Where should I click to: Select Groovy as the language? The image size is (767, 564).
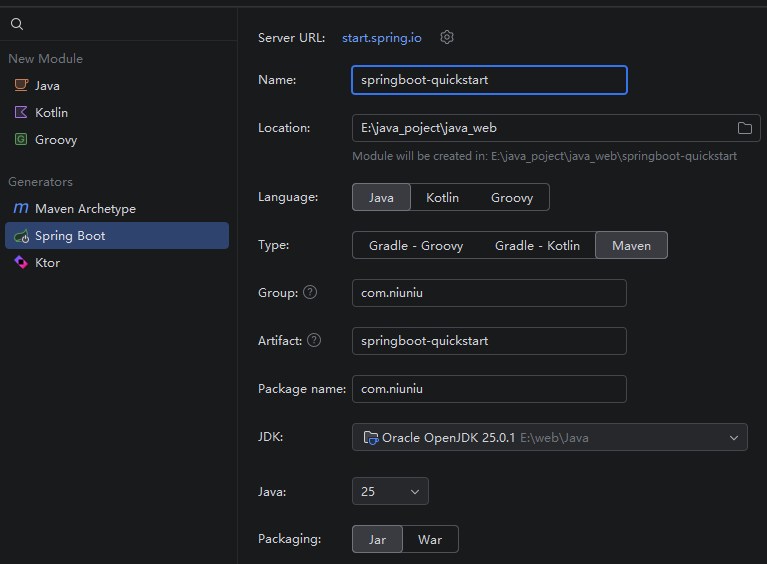click(512, 197)
